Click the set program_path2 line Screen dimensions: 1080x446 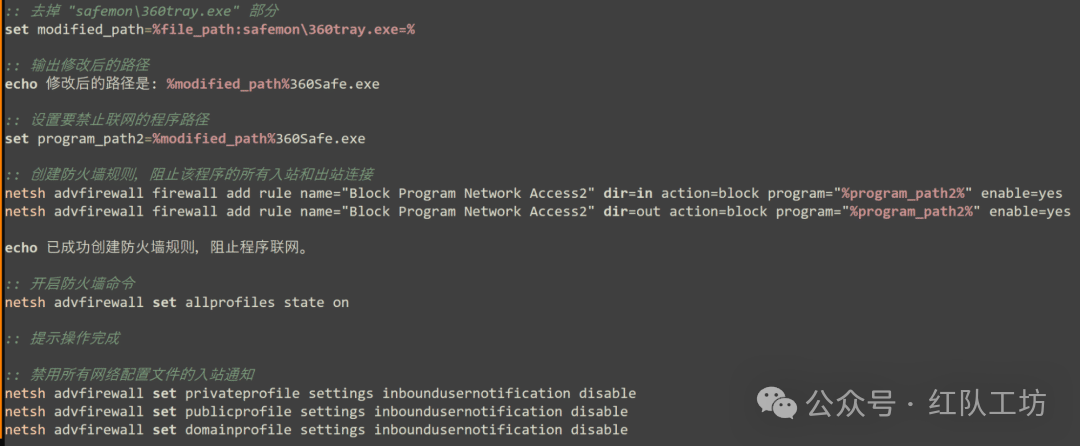185,139
